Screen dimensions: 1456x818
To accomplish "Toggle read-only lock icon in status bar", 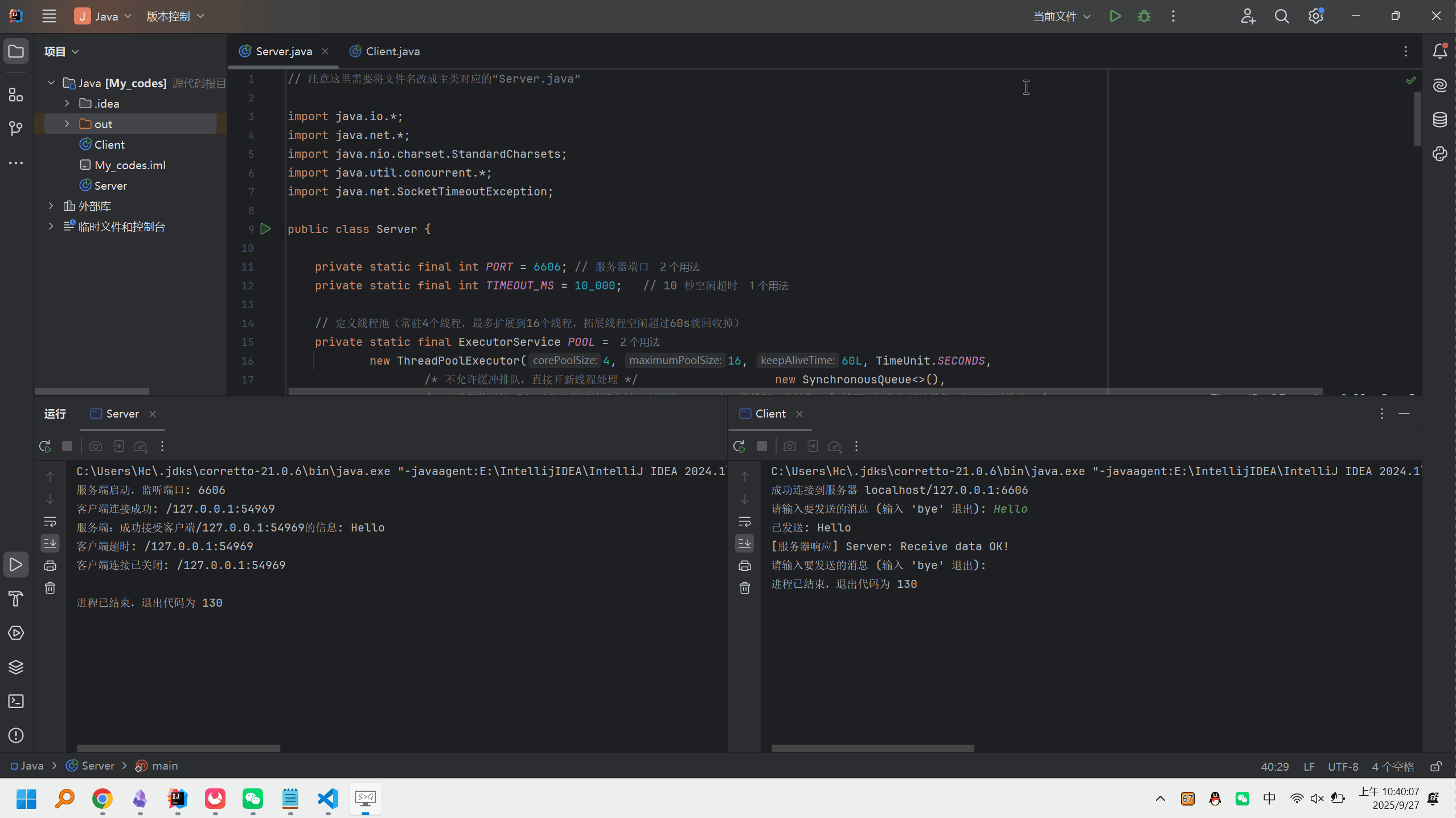I will pyautogui.click(x=1436, y=767).
